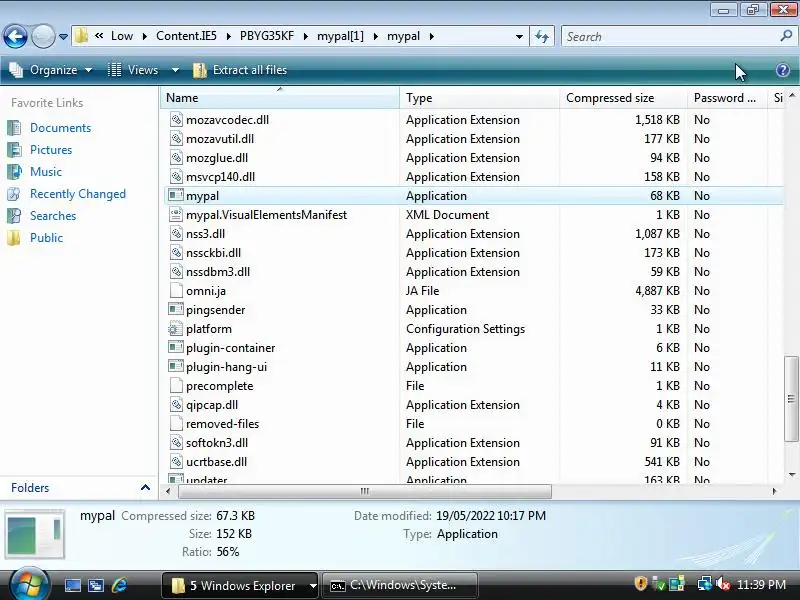This screenshot has height=600, width=800.
Task: Sort by Compressed size column
Action: 623,98
